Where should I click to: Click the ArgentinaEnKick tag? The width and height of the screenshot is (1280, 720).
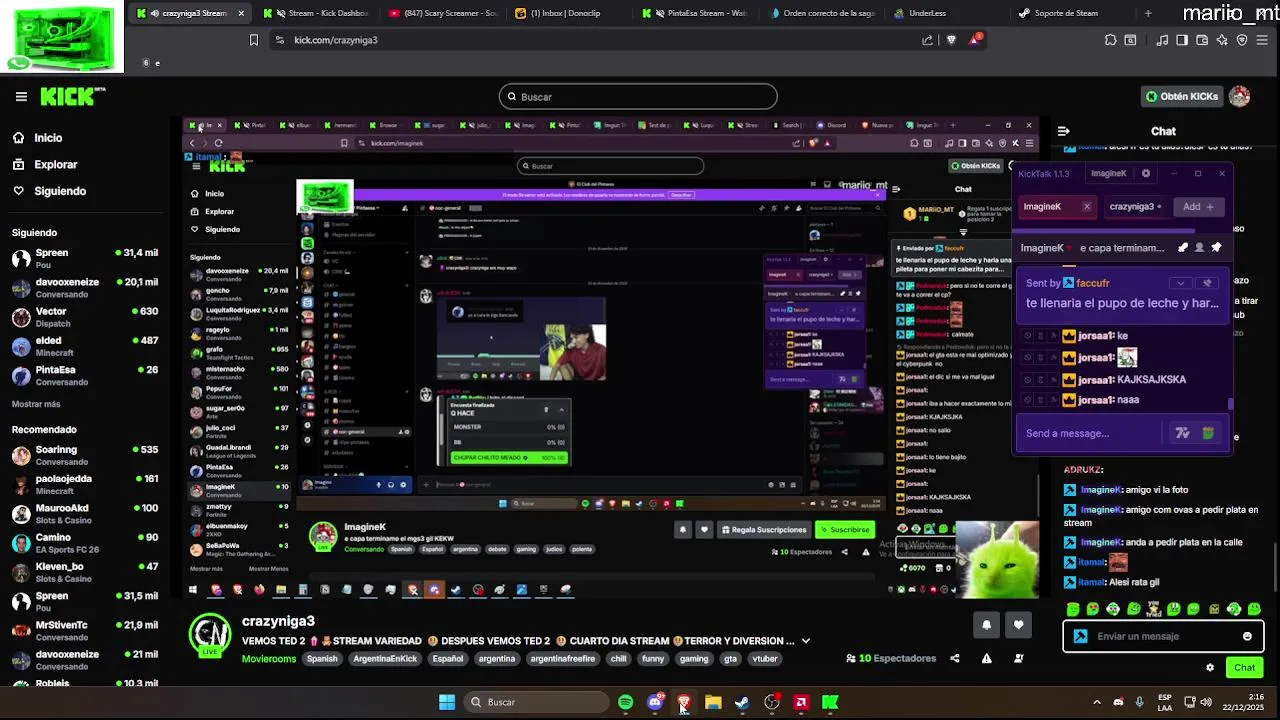tap(385, 659)
